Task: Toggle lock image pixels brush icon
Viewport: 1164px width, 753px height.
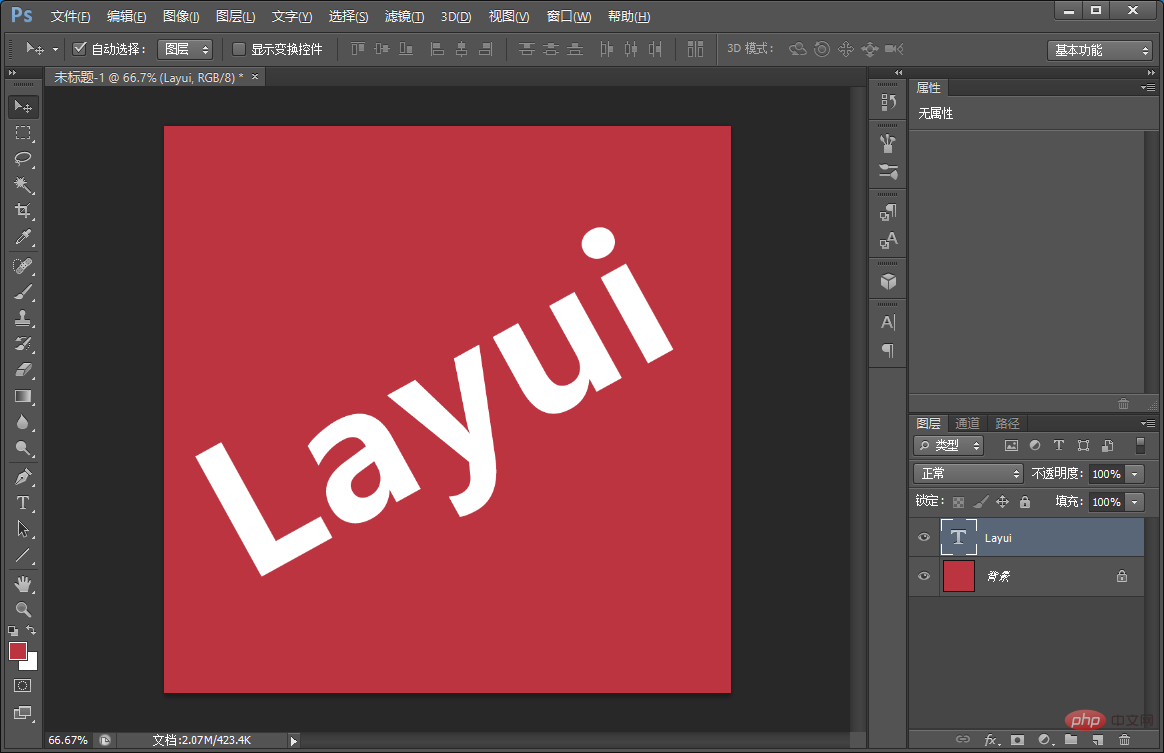Action: coord(981,502)
